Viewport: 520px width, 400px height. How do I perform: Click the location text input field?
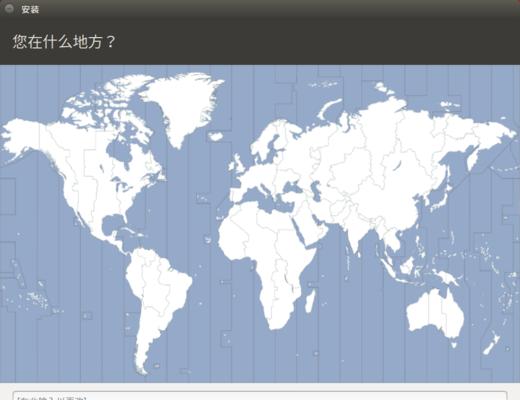(260, 396)
